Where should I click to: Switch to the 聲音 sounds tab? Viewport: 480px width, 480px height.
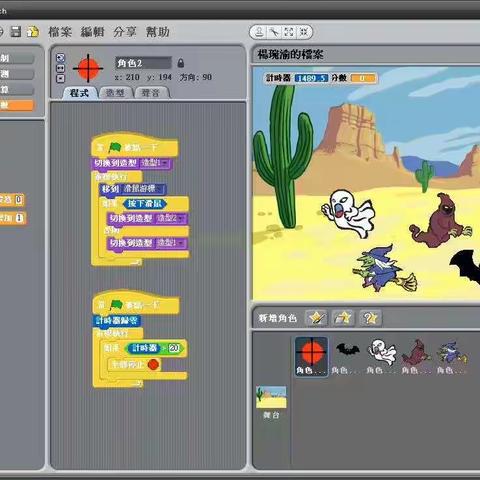151,93
